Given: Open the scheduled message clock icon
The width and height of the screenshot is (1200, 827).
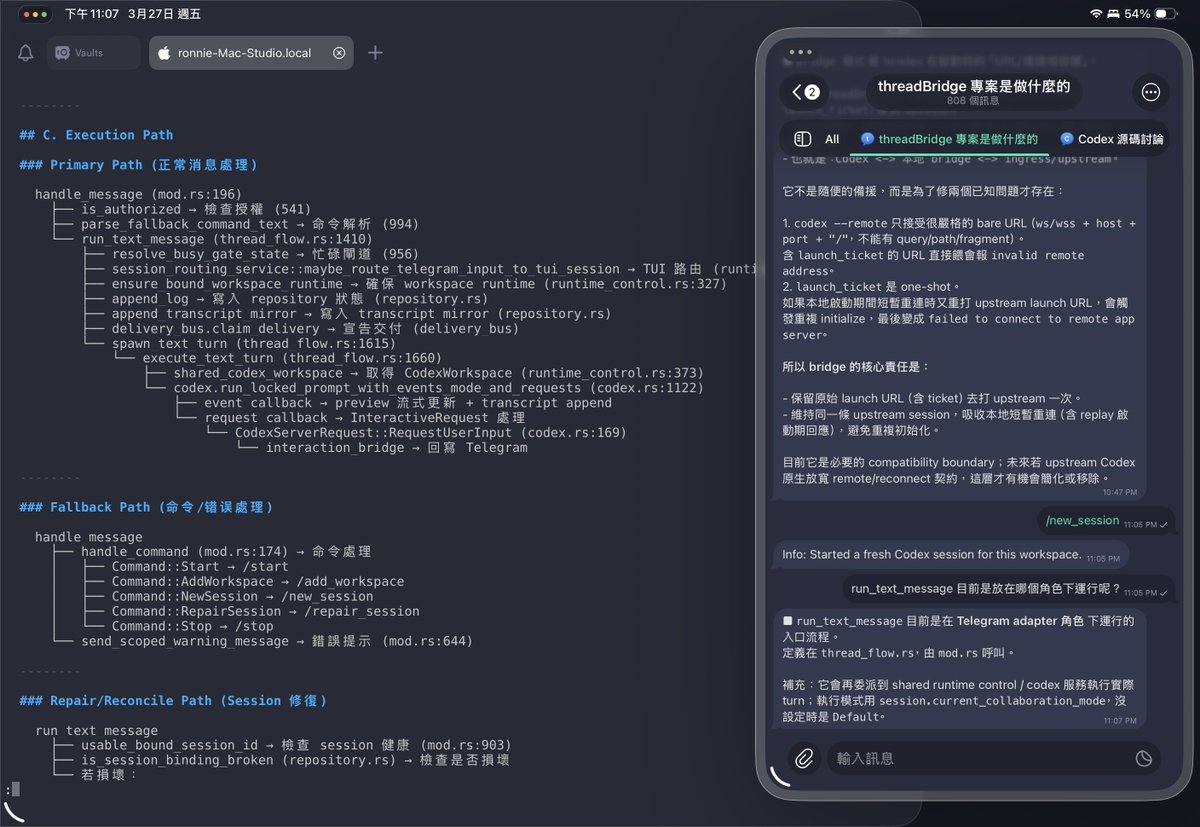Looking at the screenshot, I should pos(1144,759).
